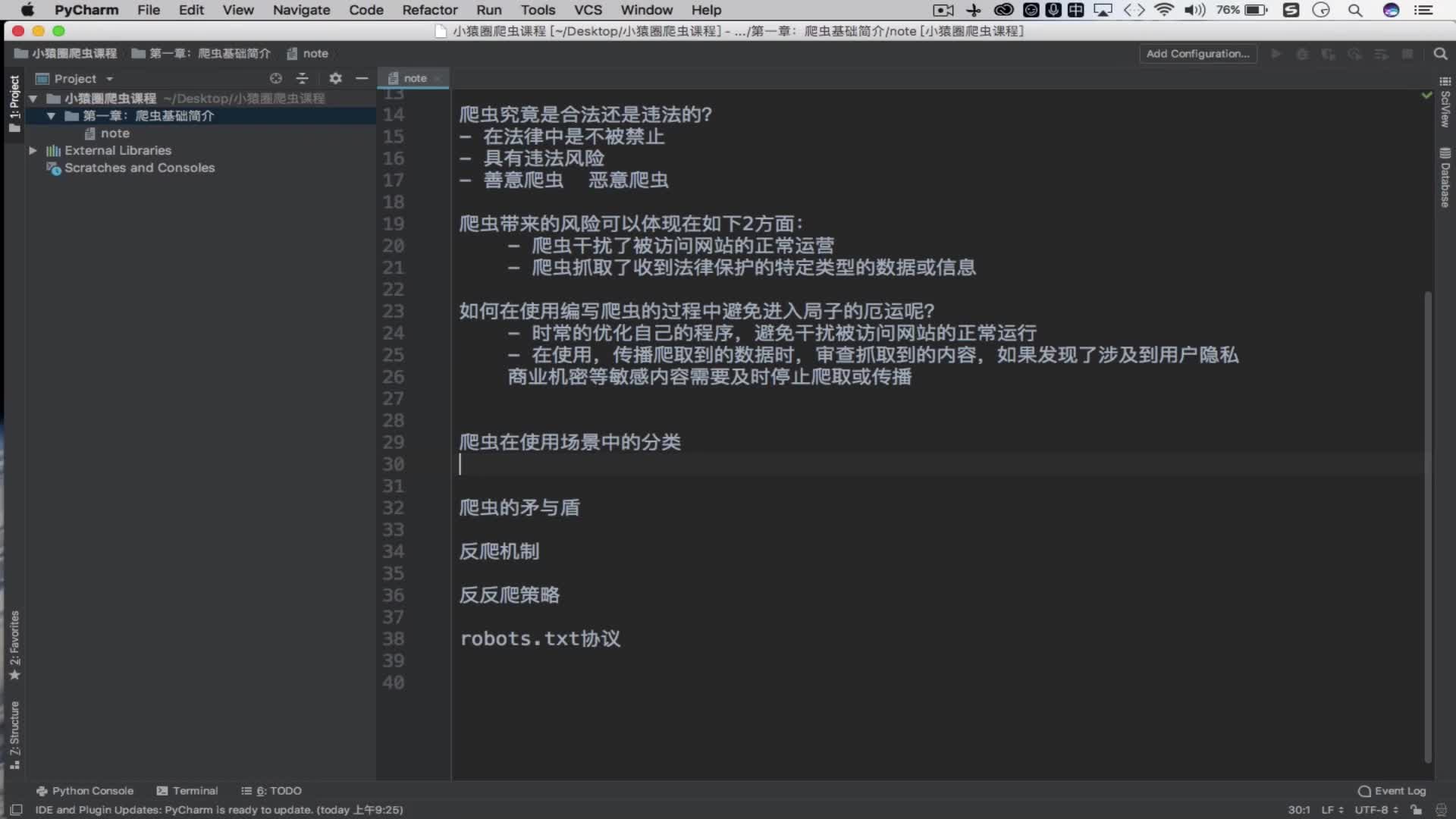Click the 小猿圈爬虫课程 breadcrumb

tap(66, 54)
